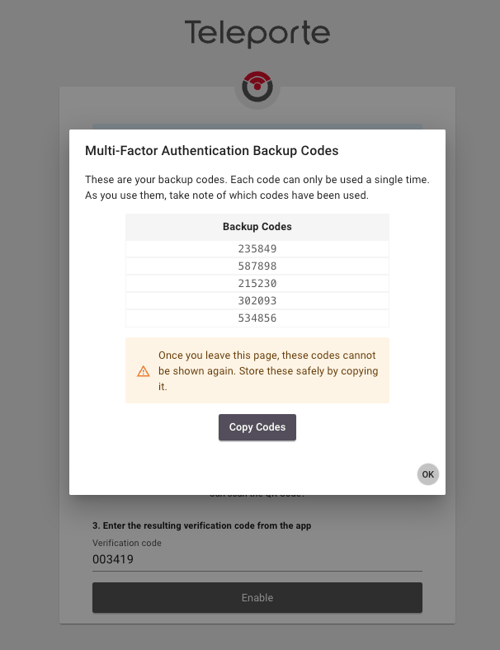Image resolution: width=500 pixels, height=650 pixels.
Task: Click the Multi-Factor Authentication Backup Codes heading
Action: 212,150
